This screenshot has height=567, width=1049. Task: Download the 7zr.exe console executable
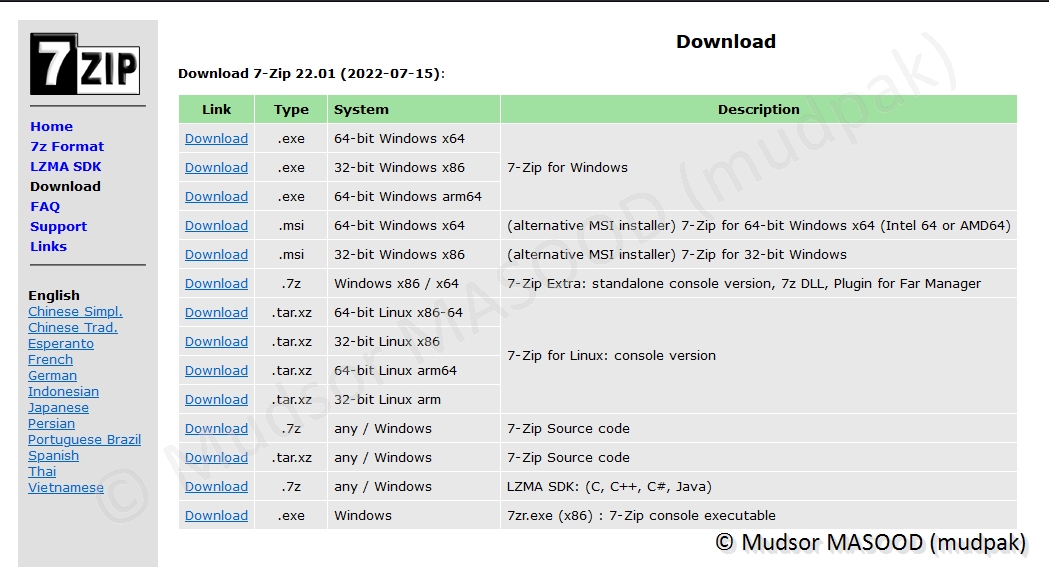(x=216, y=516)
